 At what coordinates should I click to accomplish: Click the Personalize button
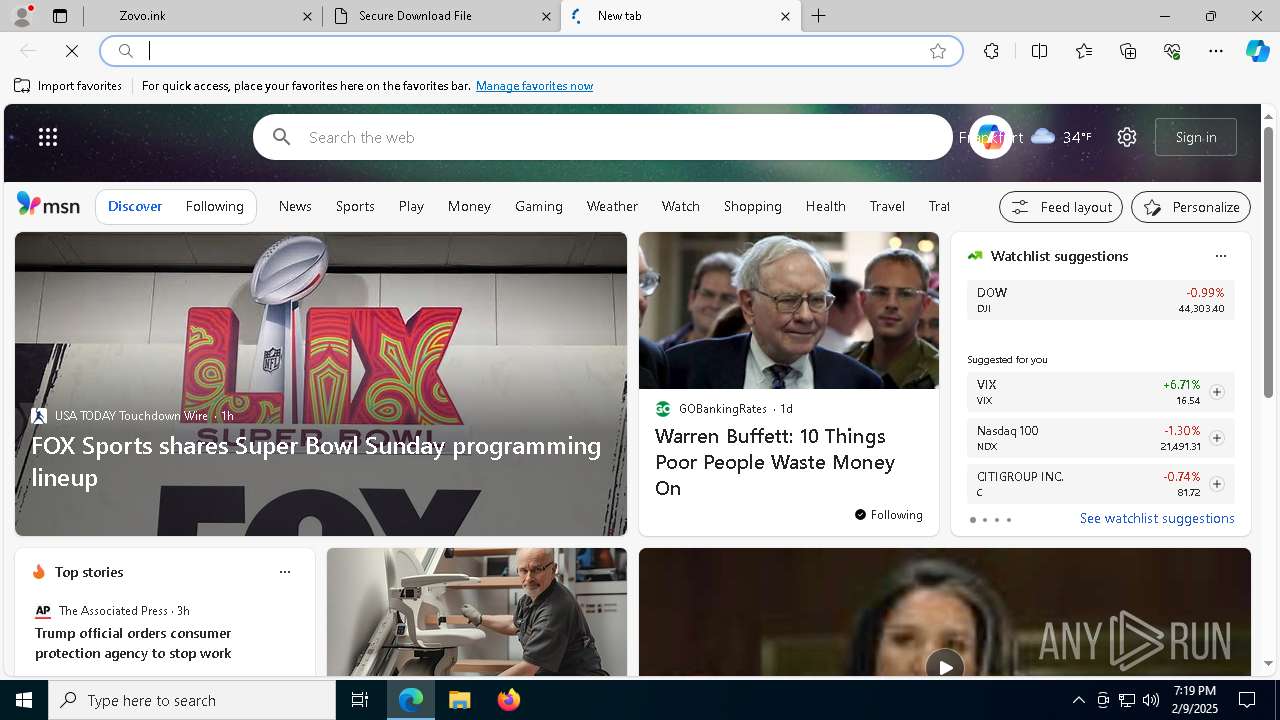[1191, 207]
